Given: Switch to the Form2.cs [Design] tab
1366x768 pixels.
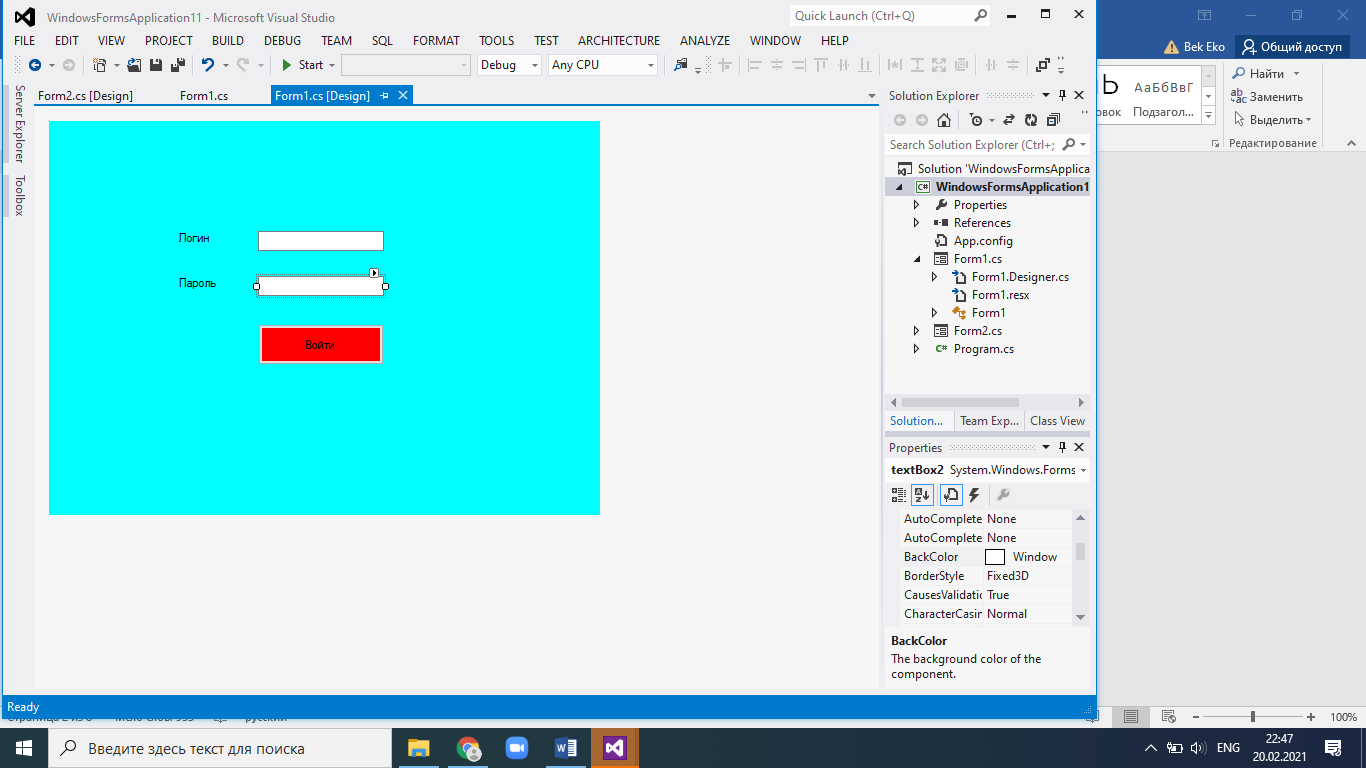Looking at the screenshot, I should (x=85, y=96).
